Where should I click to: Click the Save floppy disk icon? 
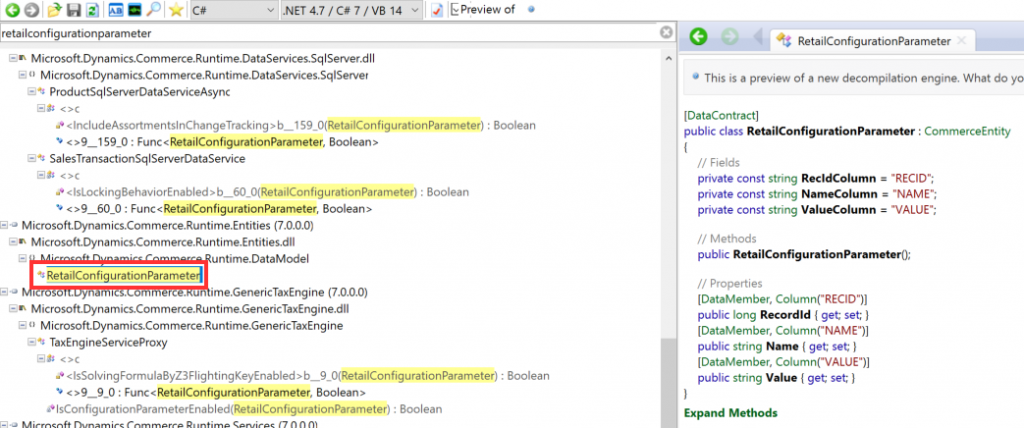click(x=74, y=10)
